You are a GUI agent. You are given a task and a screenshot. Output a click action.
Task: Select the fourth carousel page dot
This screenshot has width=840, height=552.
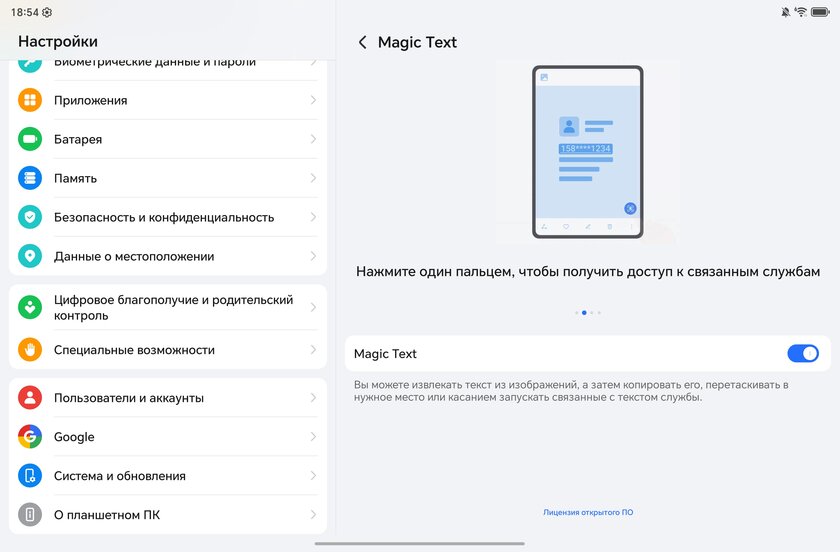coord(599,312)
